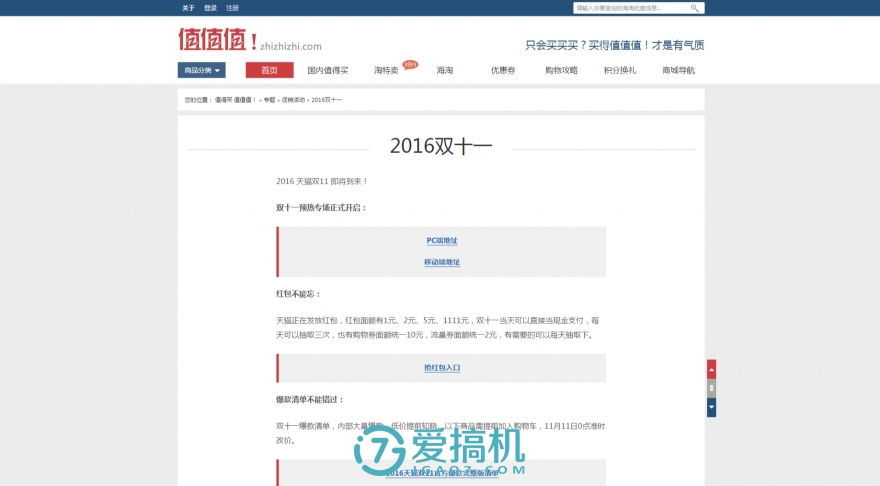Screen dimensions: 880x486
Task: Click the 专题 breadcrumb link
Action: 269,100
